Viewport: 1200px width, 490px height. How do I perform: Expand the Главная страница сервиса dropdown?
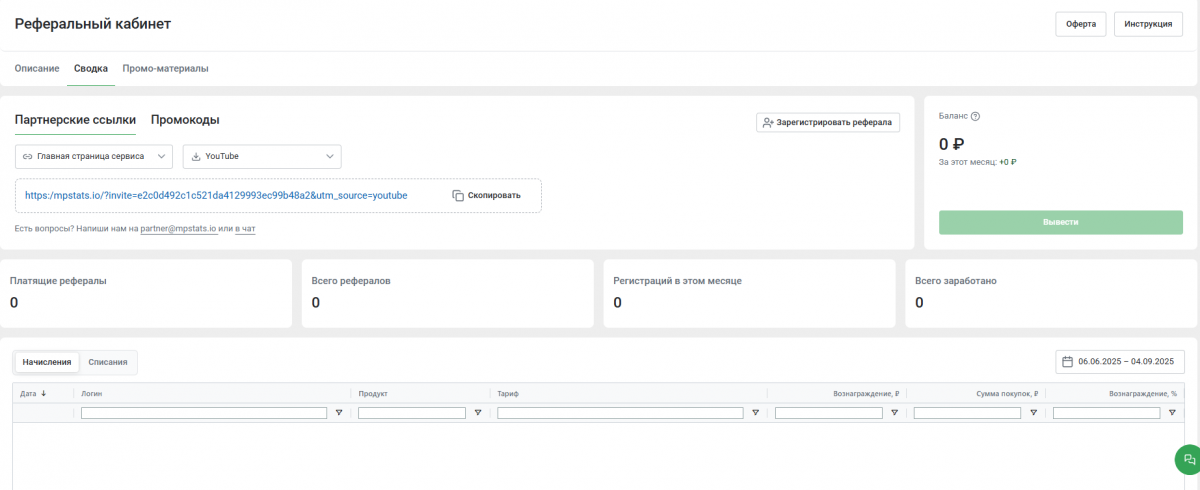point(94,157)
